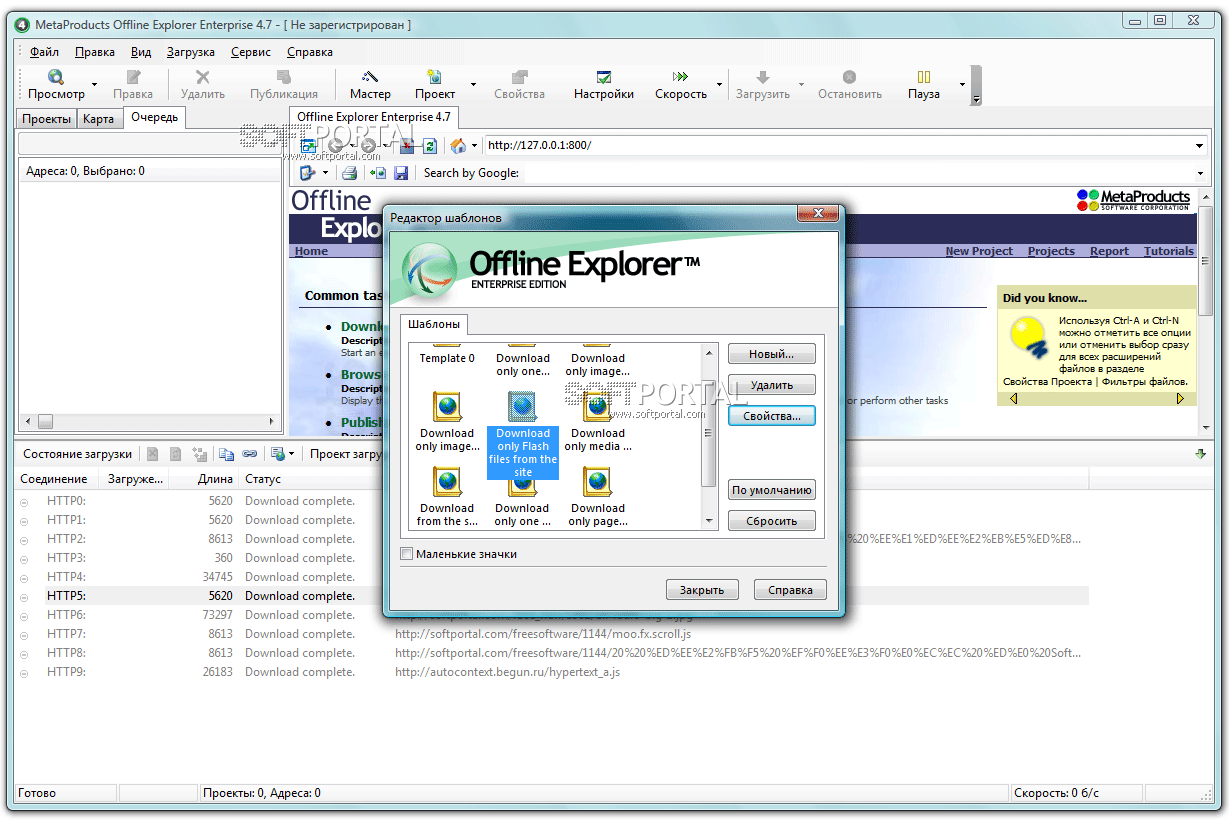Open the home icon dropdown arrow
This screenshot has width=1229, height=823.
[474, 146]
